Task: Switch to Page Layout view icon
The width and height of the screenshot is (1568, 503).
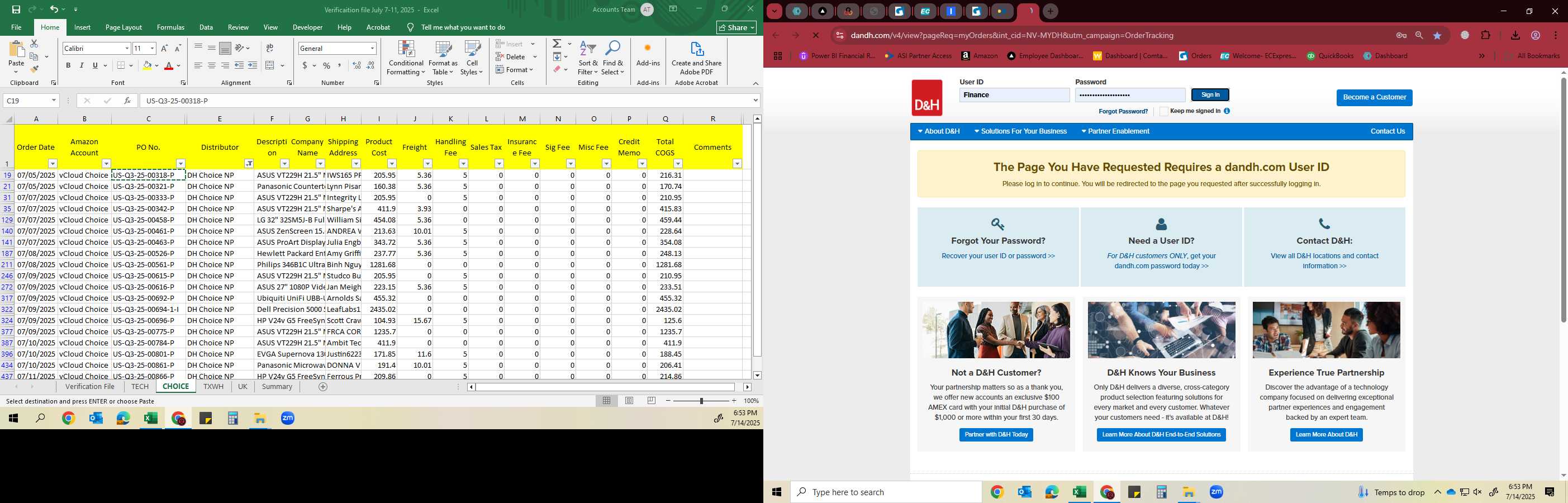Action: [629, 401]
